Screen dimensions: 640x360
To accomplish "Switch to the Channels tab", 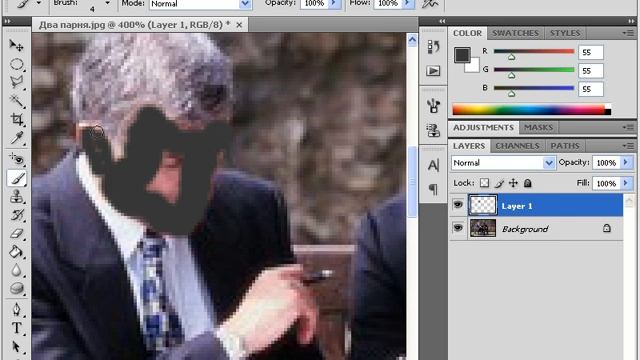I will [517, 146].
